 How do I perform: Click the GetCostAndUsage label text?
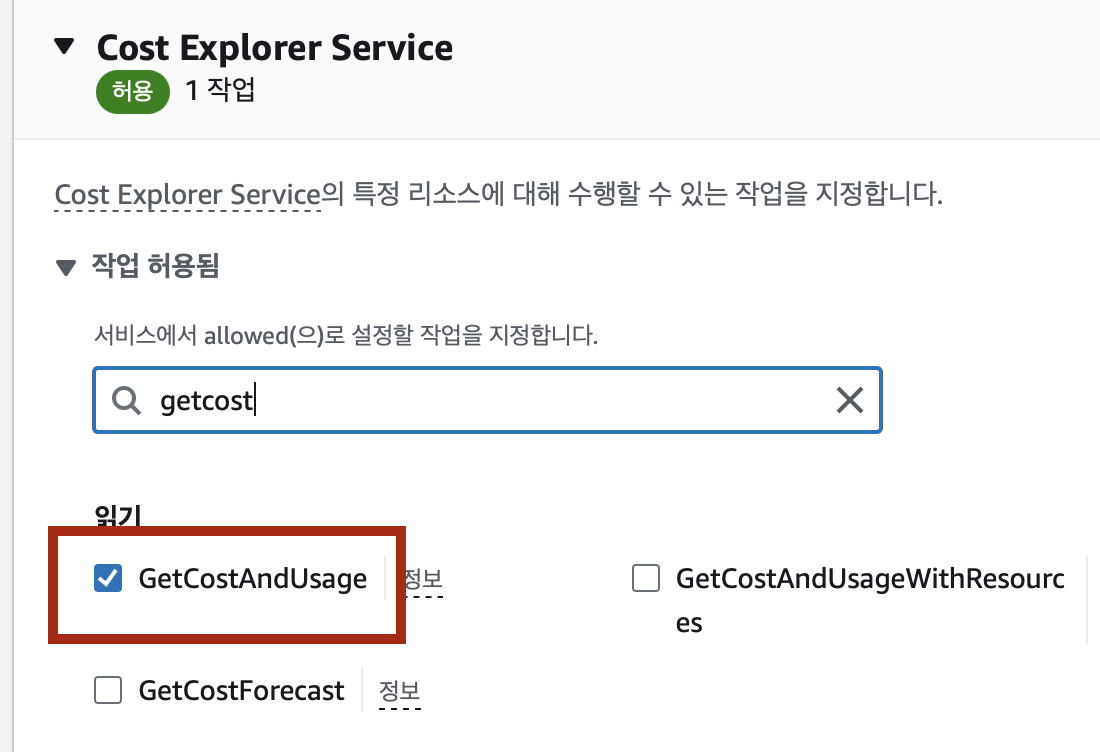253,579
